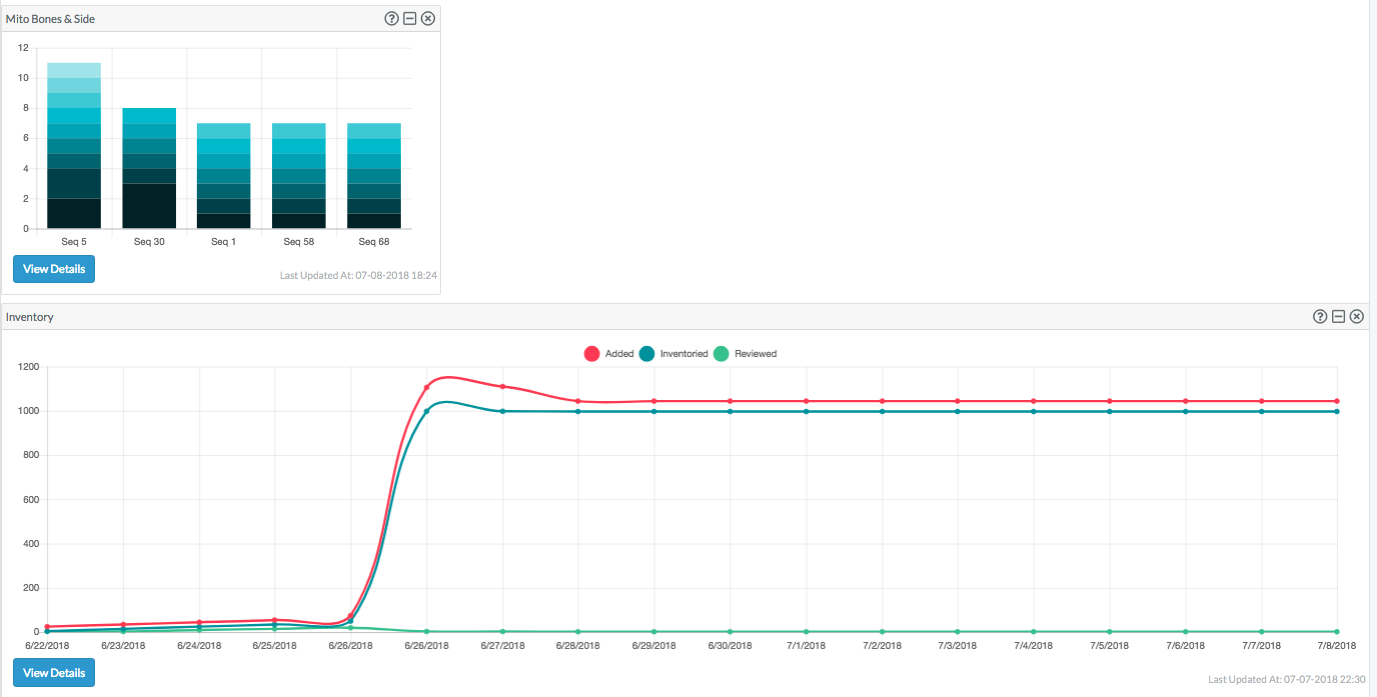
Task: Select the Seq 5 stacked bar
Action: coord(74,146)
